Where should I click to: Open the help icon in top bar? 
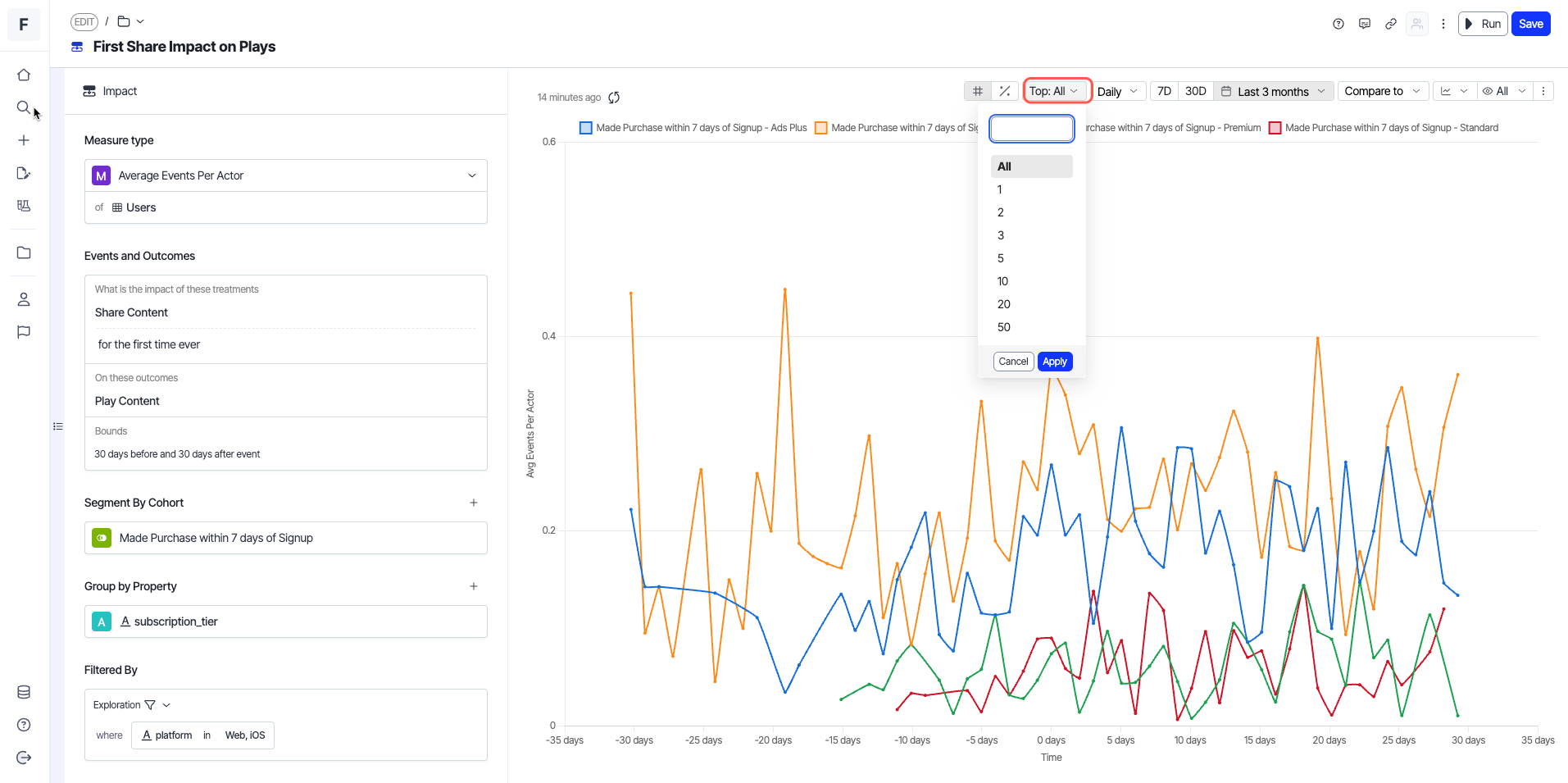tap(1338, 24)
